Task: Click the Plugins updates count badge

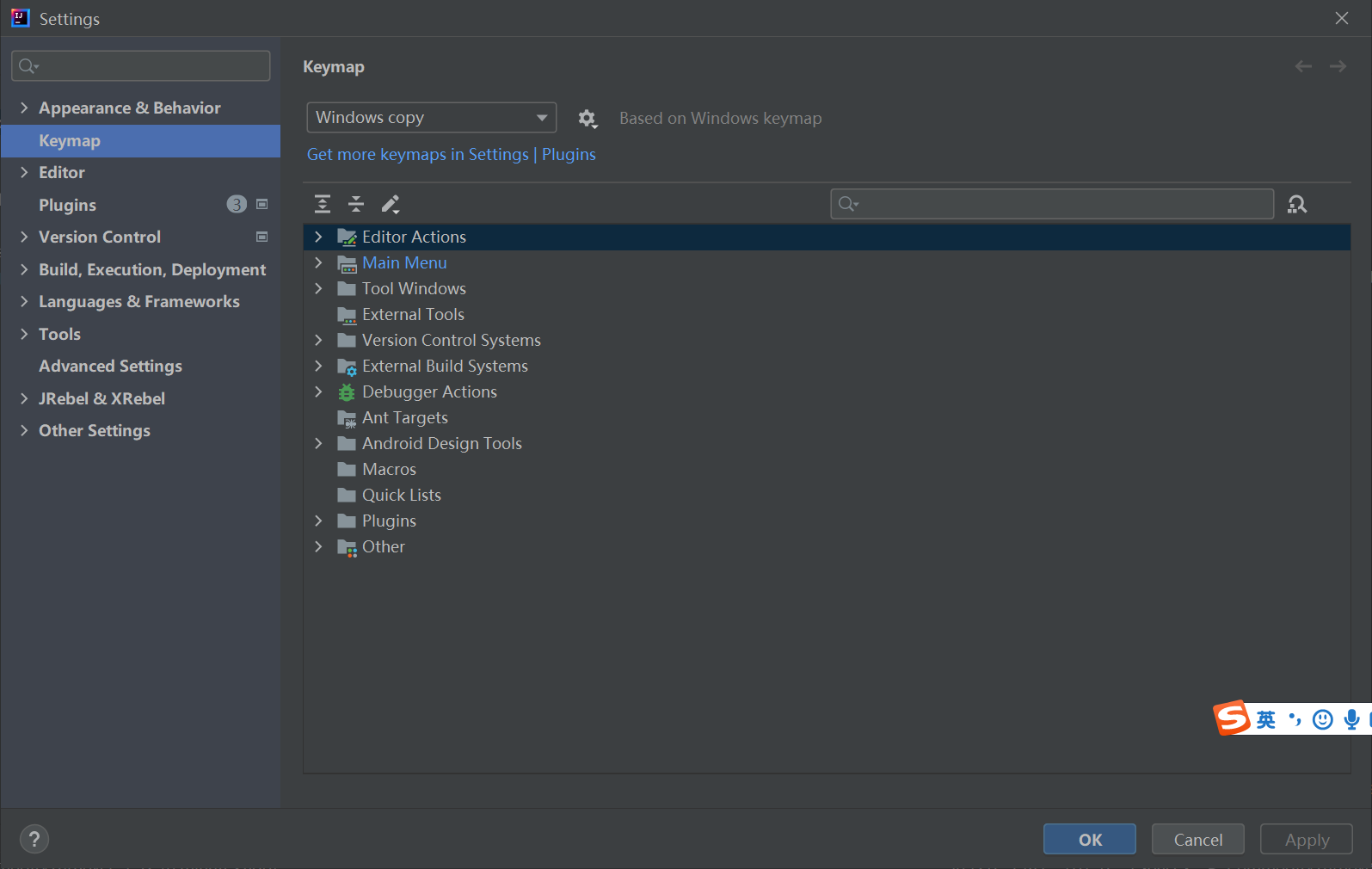Action: [x=237, y=204]
